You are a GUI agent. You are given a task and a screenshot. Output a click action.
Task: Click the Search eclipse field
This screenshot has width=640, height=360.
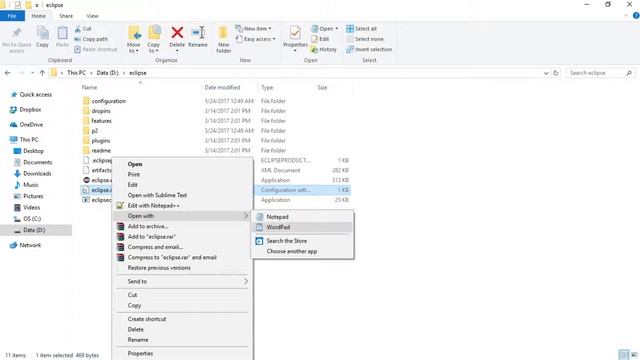click(600, 73)
